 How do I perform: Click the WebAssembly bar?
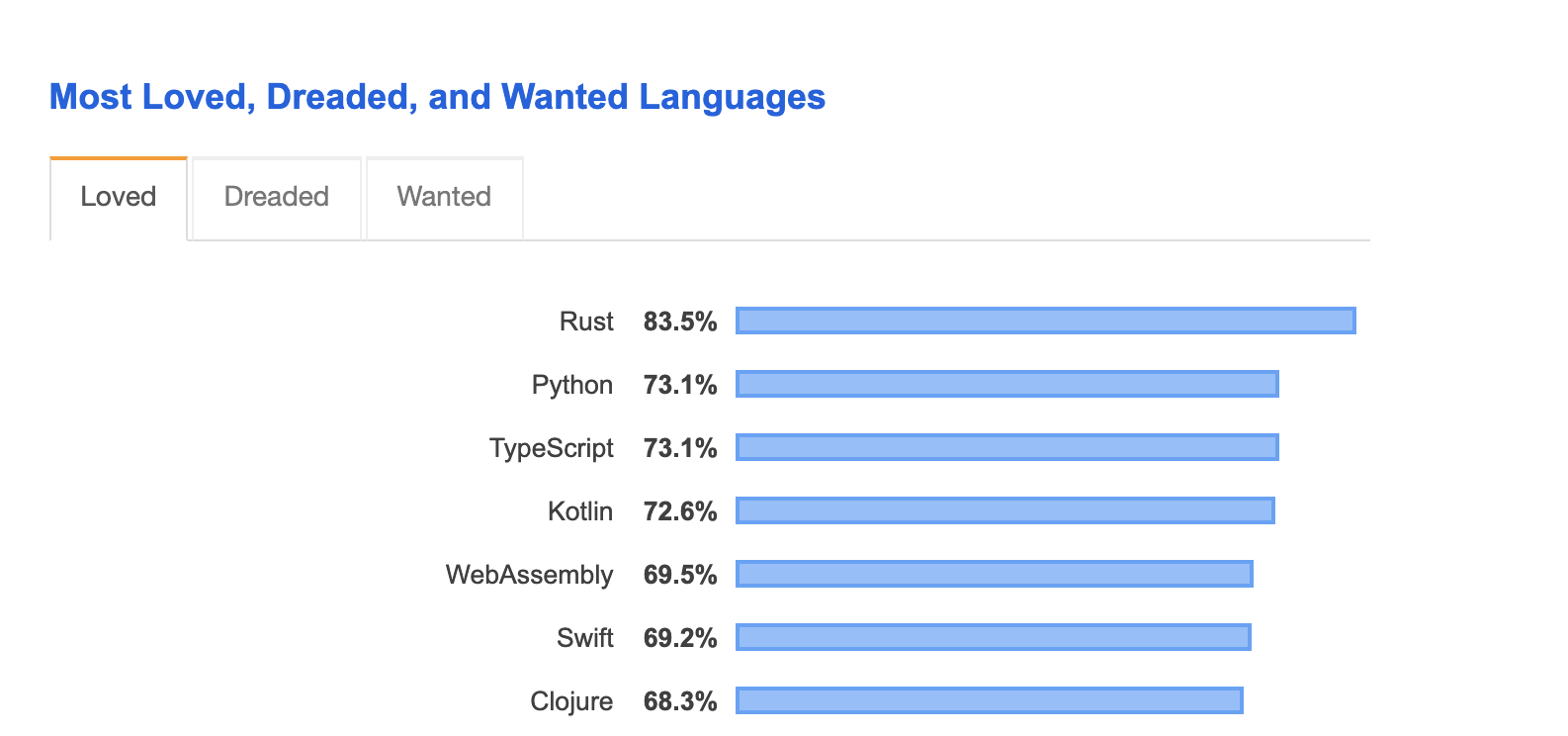coord(992,575)
